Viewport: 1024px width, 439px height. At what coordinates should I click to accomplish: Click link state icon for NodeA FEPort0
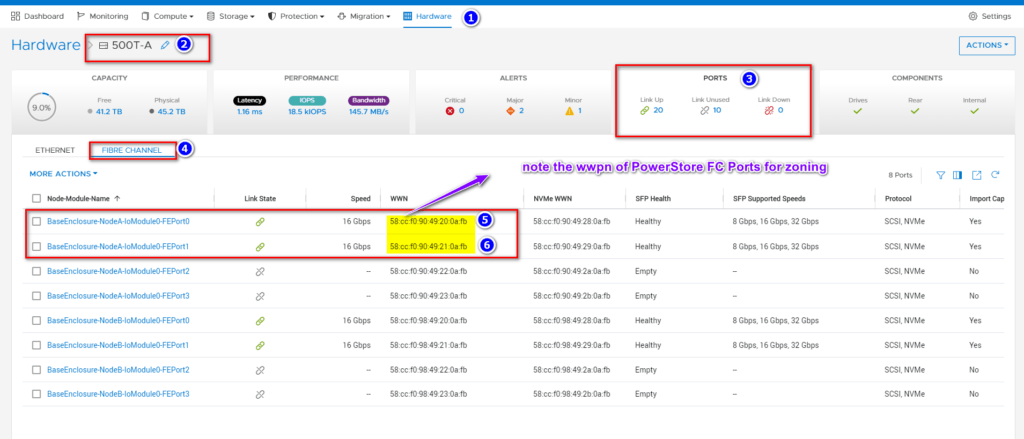tap(260, 222)
